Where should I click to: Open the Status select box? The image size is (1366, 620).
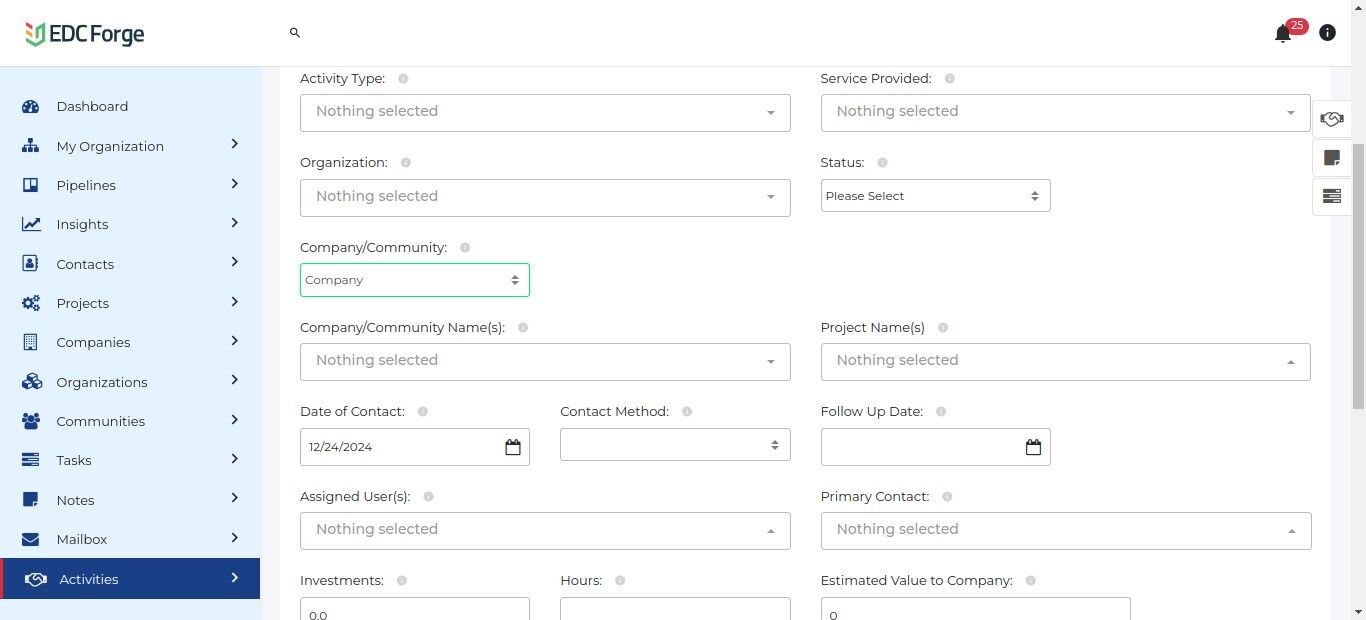coord(935,196)
